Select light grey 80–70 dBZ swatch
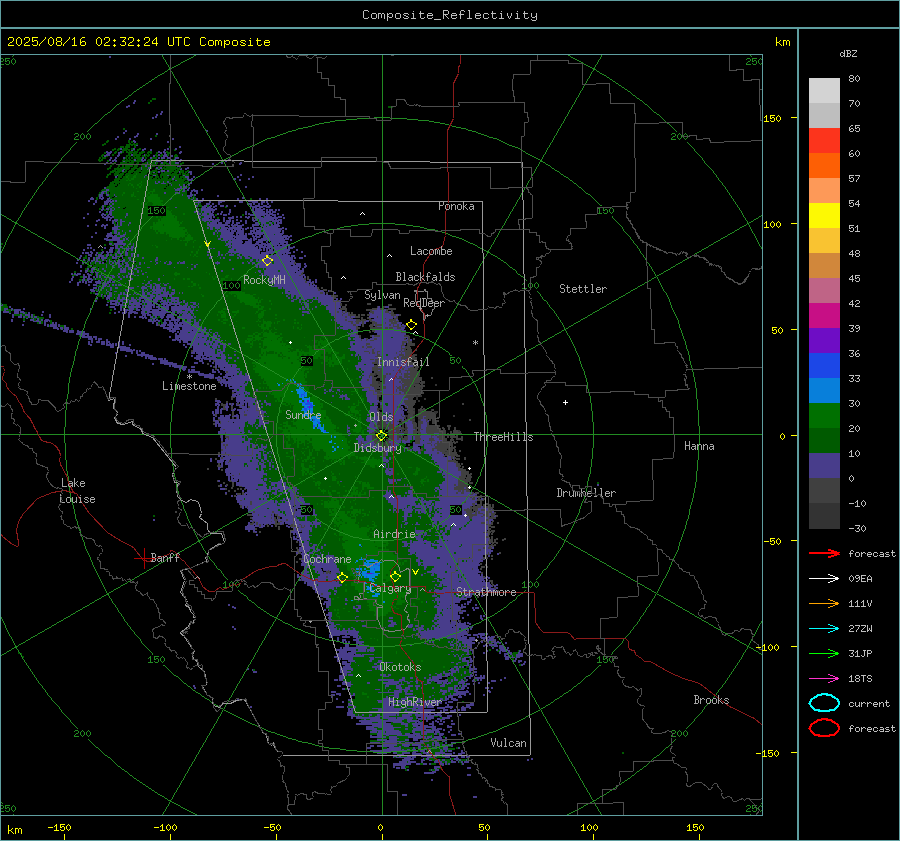Image resolution: width=900 pixels, height=841 pixels. [x=824, y=91]
